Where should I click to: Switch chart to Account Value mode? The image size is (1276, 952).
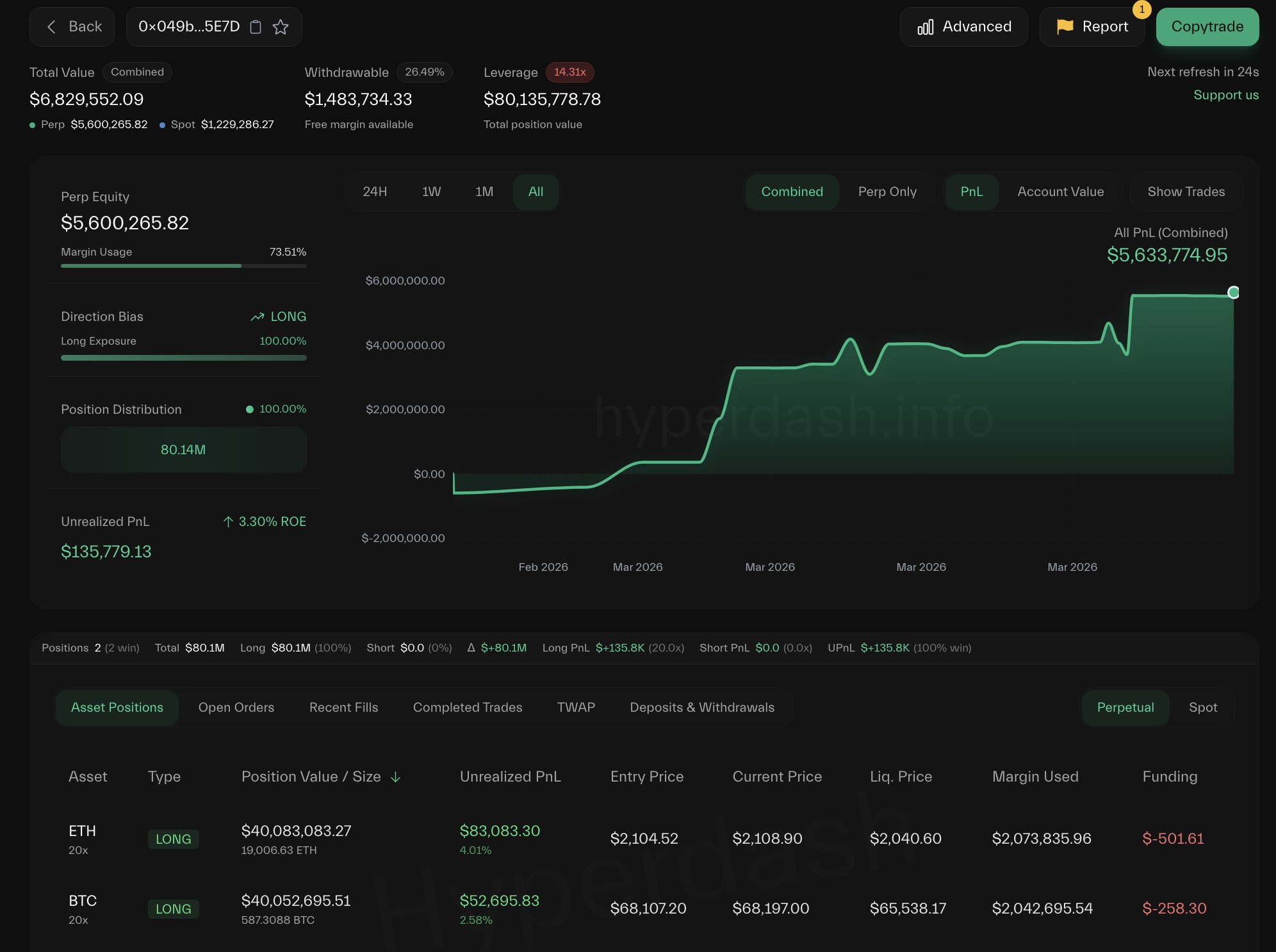tap(1060, 192)
